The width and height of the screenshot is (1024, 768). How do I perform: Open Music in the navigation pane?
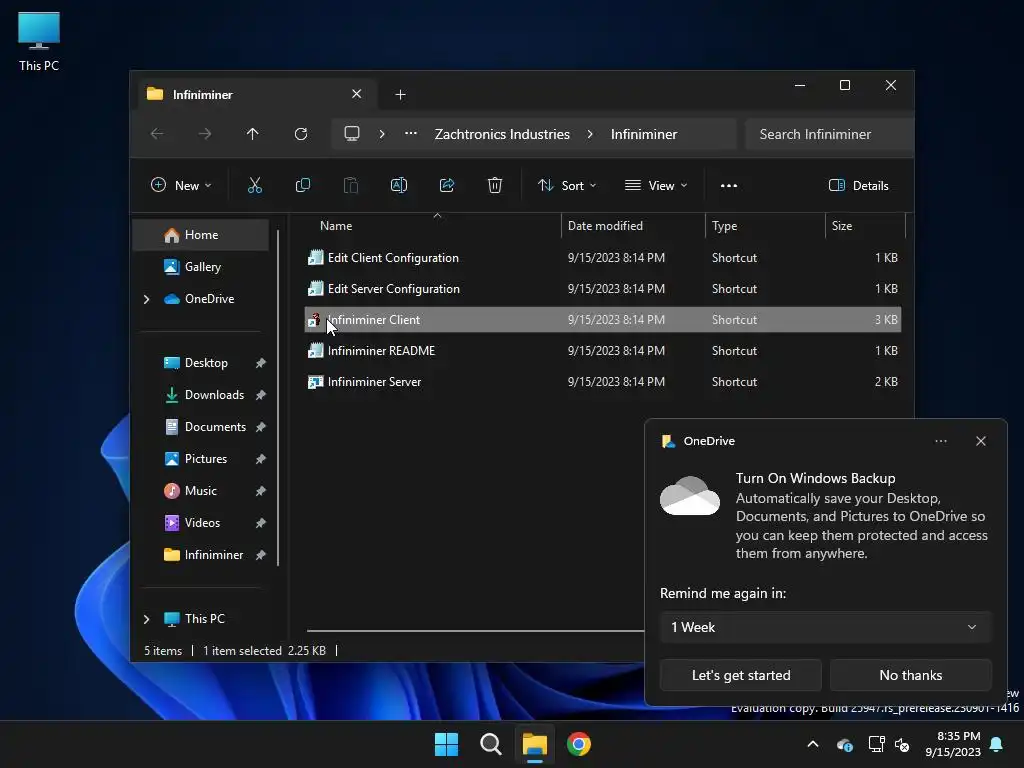tap(200, 490)
